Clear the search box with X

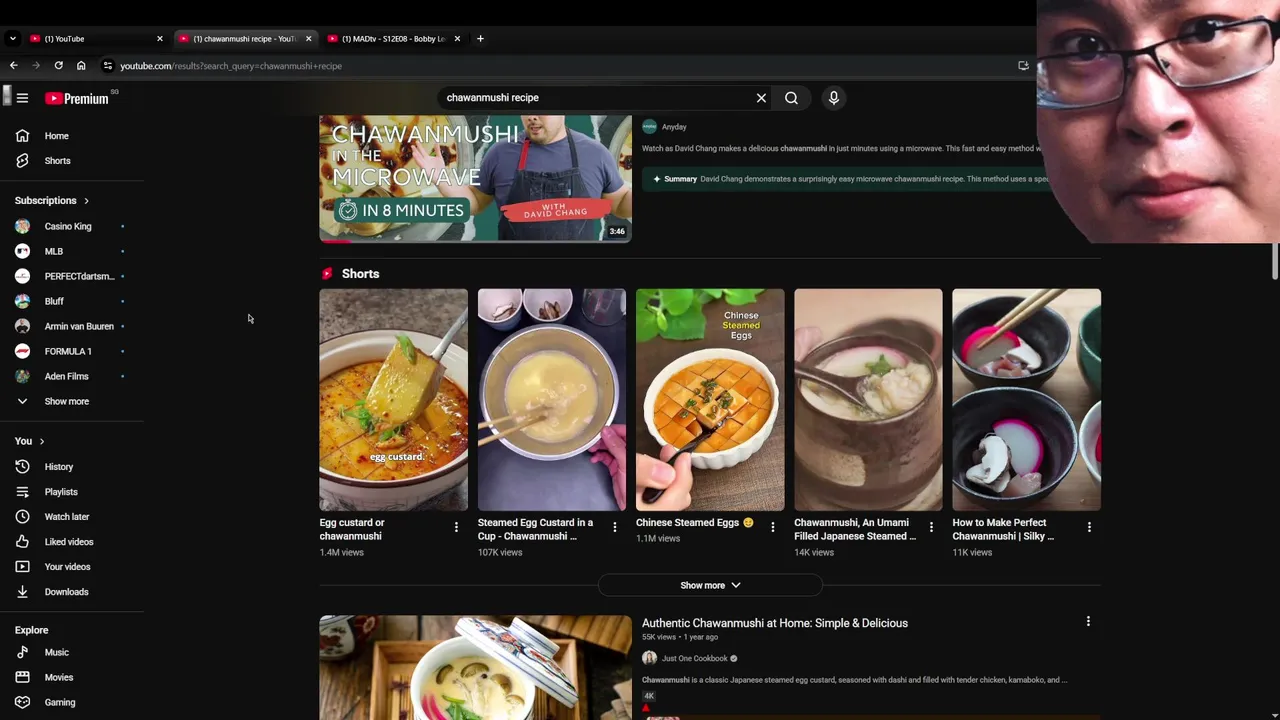pos(761,98)
